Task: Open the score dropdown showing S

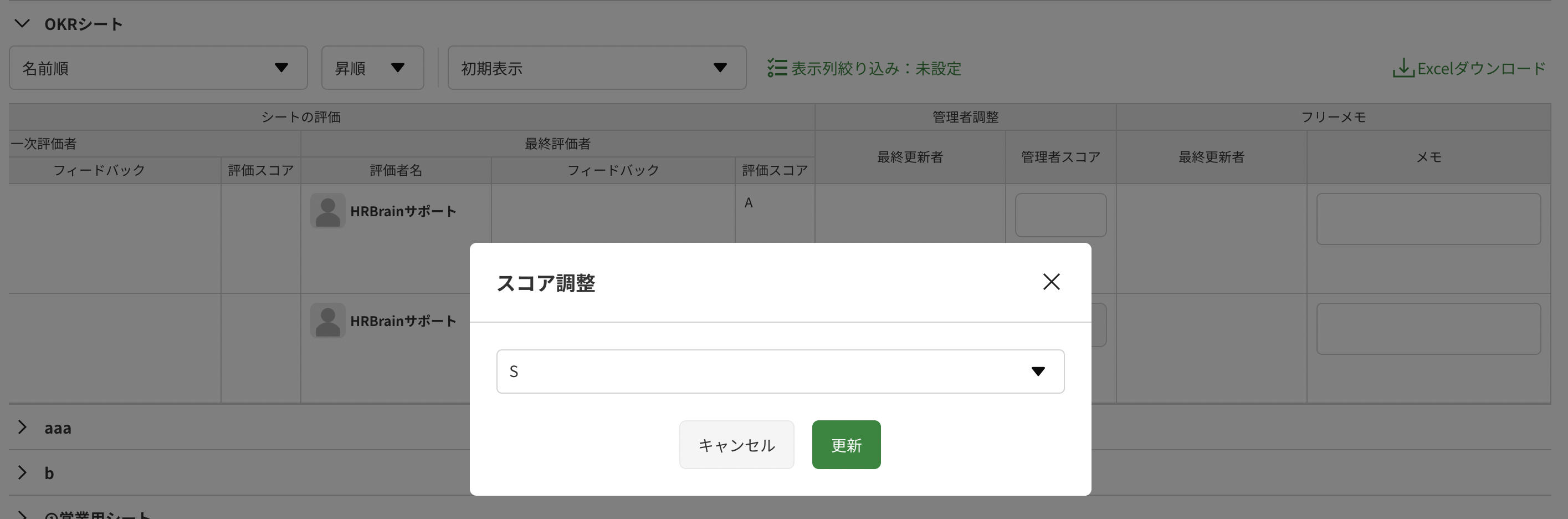Action: point(780,372)
